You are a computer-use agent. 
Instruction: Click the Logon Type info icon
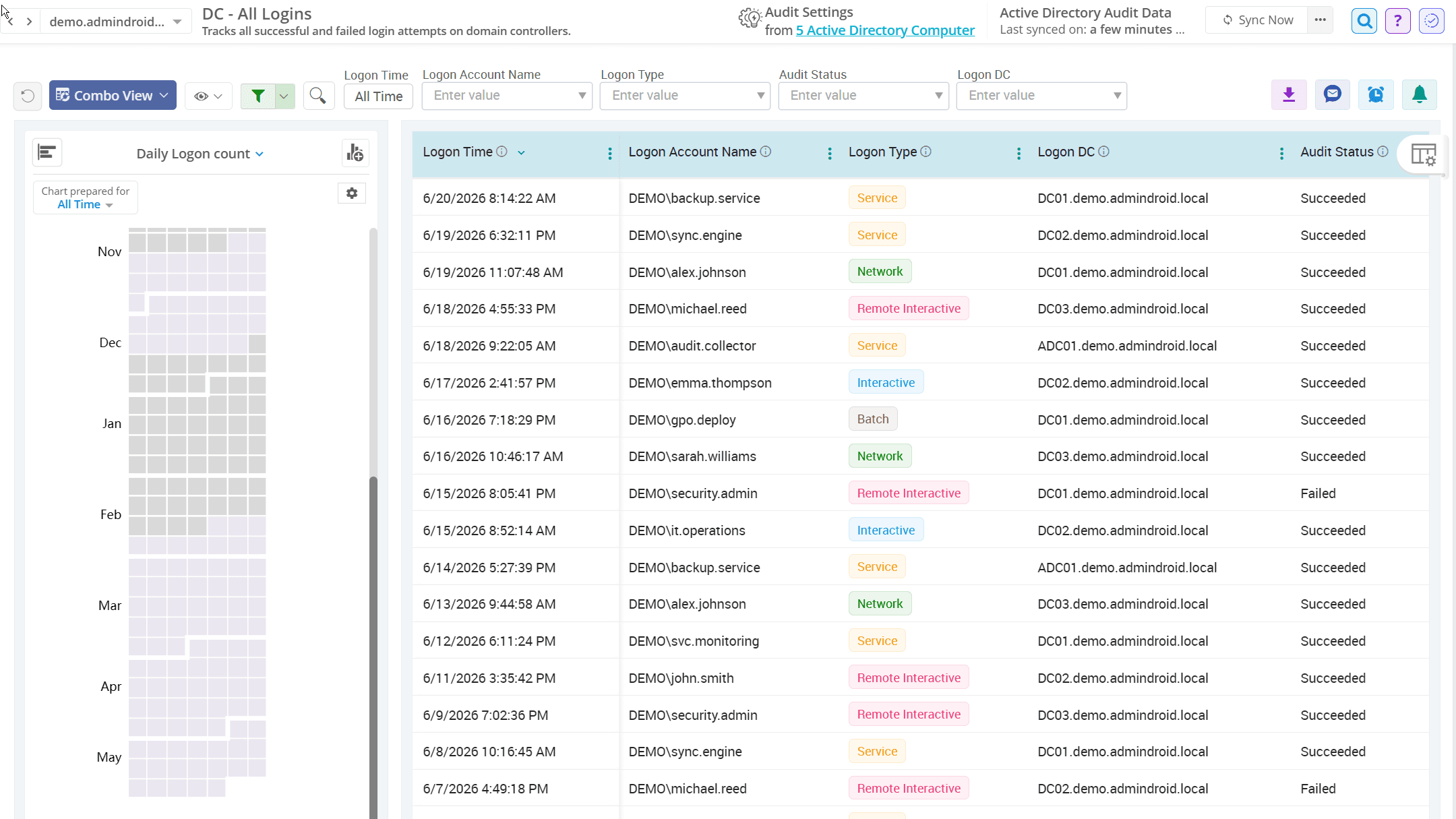(926, 152)
